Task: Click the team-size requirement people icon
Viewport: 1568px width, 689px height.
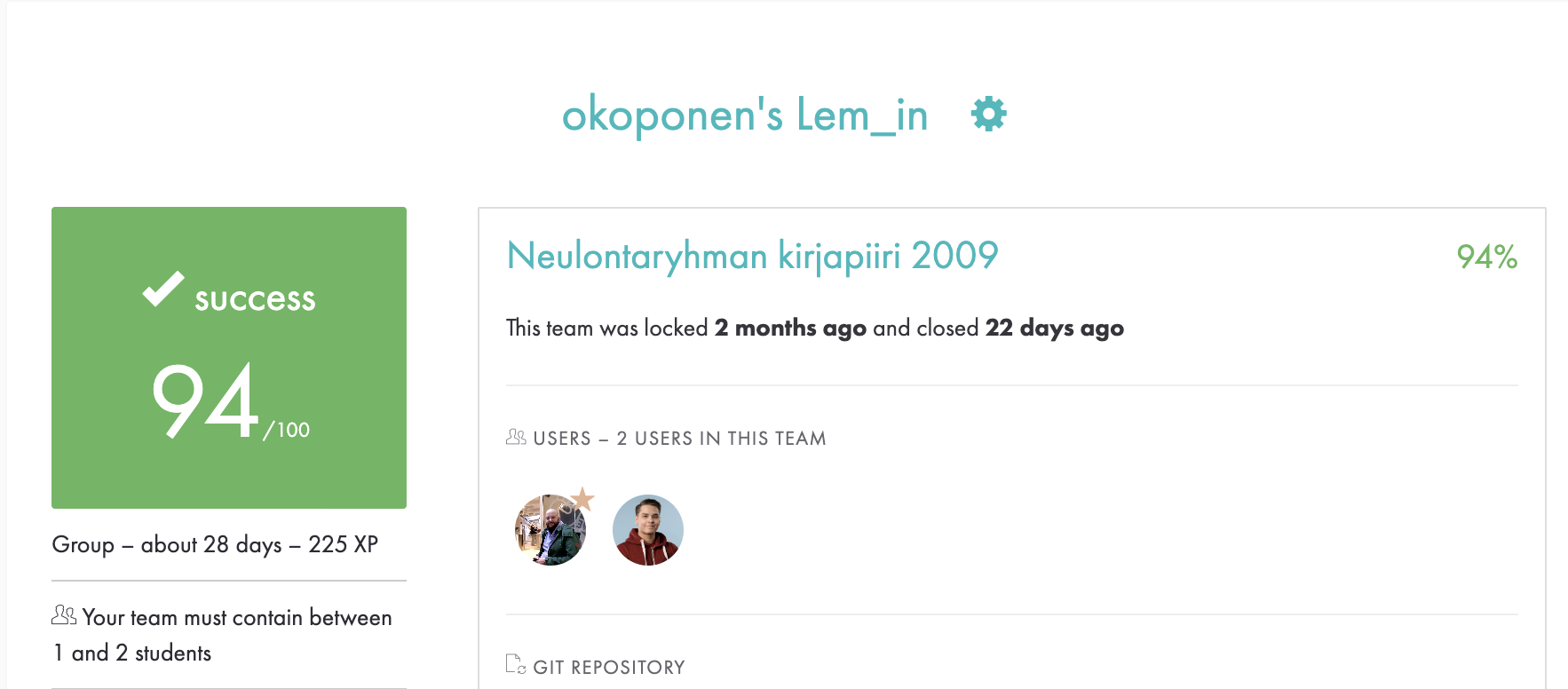Action: click(x=62, y=614)
